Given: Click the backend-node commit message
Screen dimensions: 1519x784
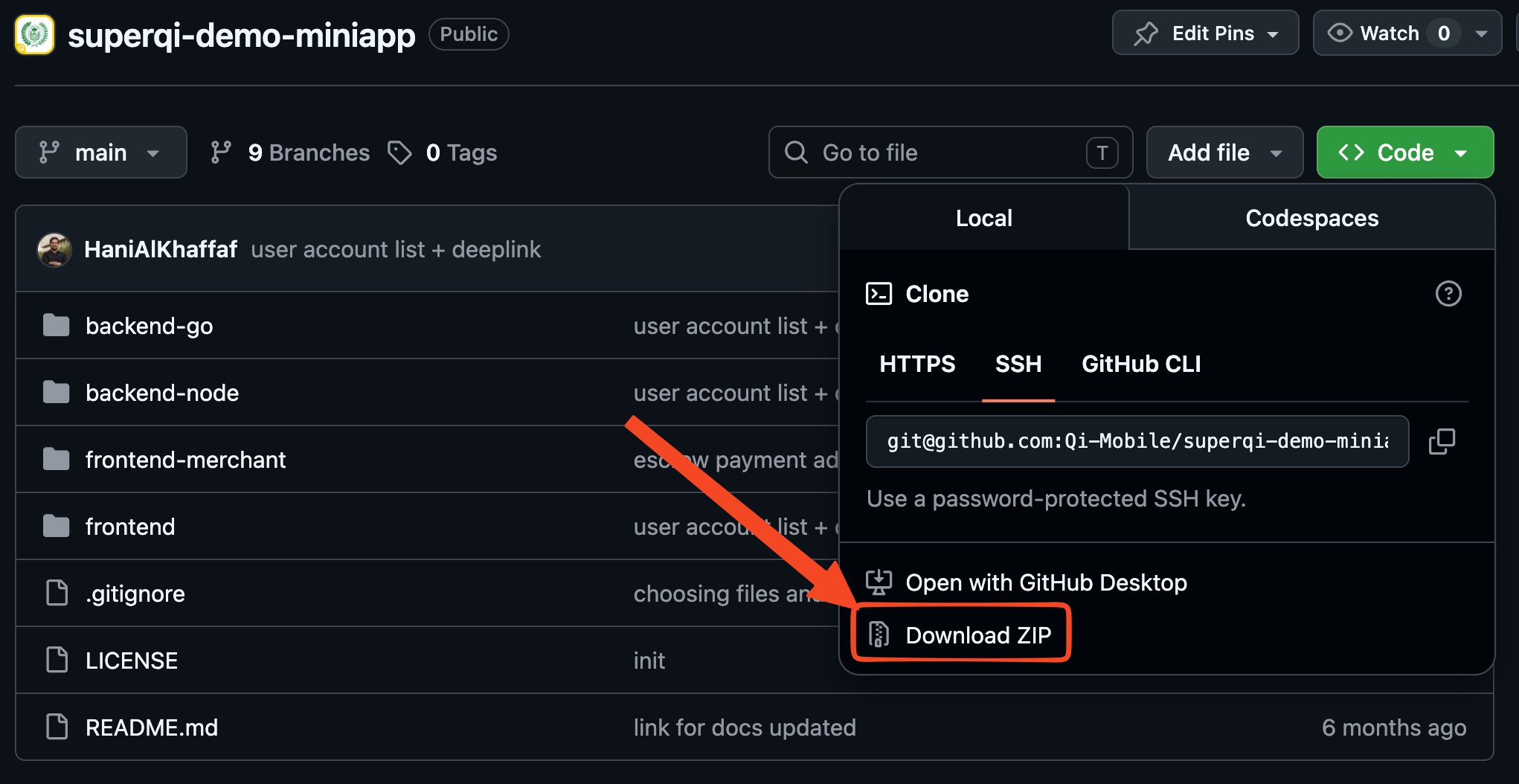Looking at the screenshot, I should click(736, 393).
